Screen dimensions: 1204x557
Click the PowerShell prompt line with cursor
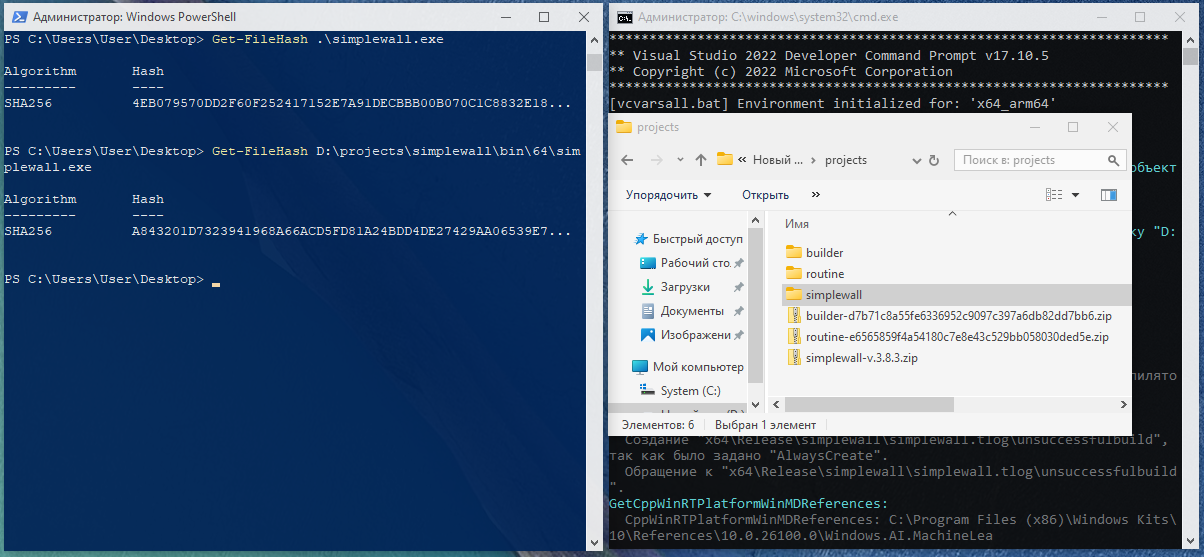[112, 279]
